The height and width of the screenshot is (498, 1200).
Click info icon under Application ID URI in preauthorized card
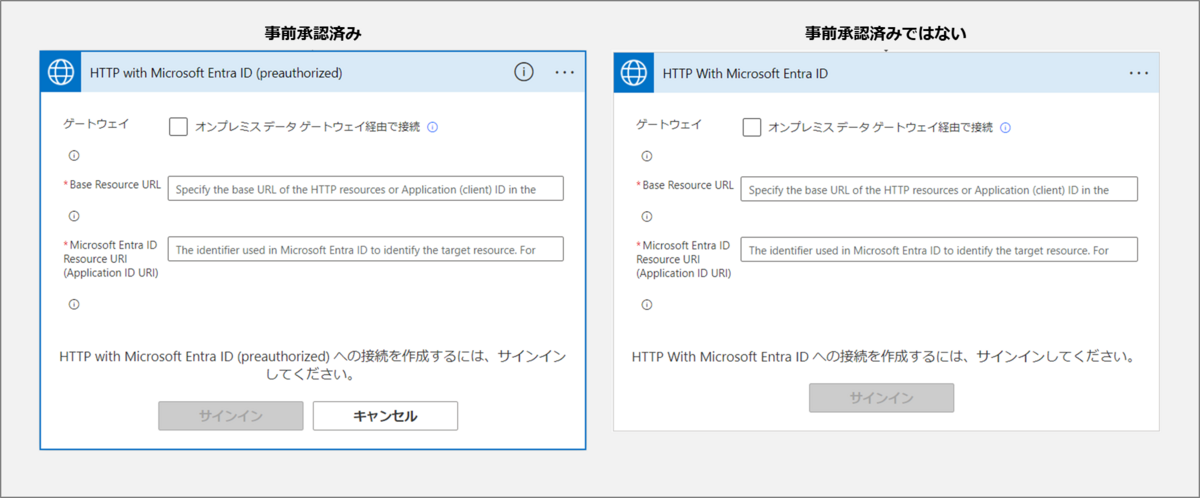(73, 304)
